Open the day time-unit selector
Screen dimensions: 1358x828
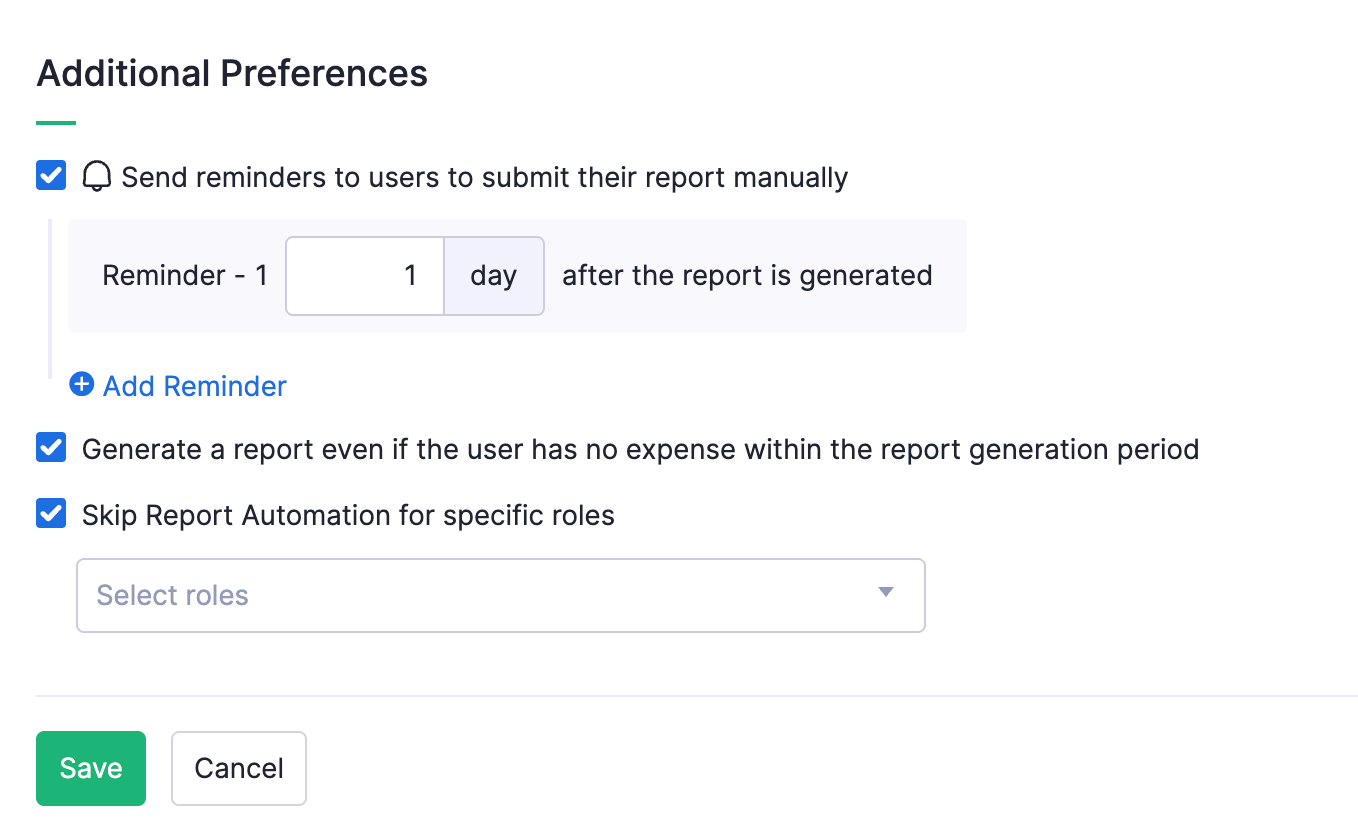494,276
